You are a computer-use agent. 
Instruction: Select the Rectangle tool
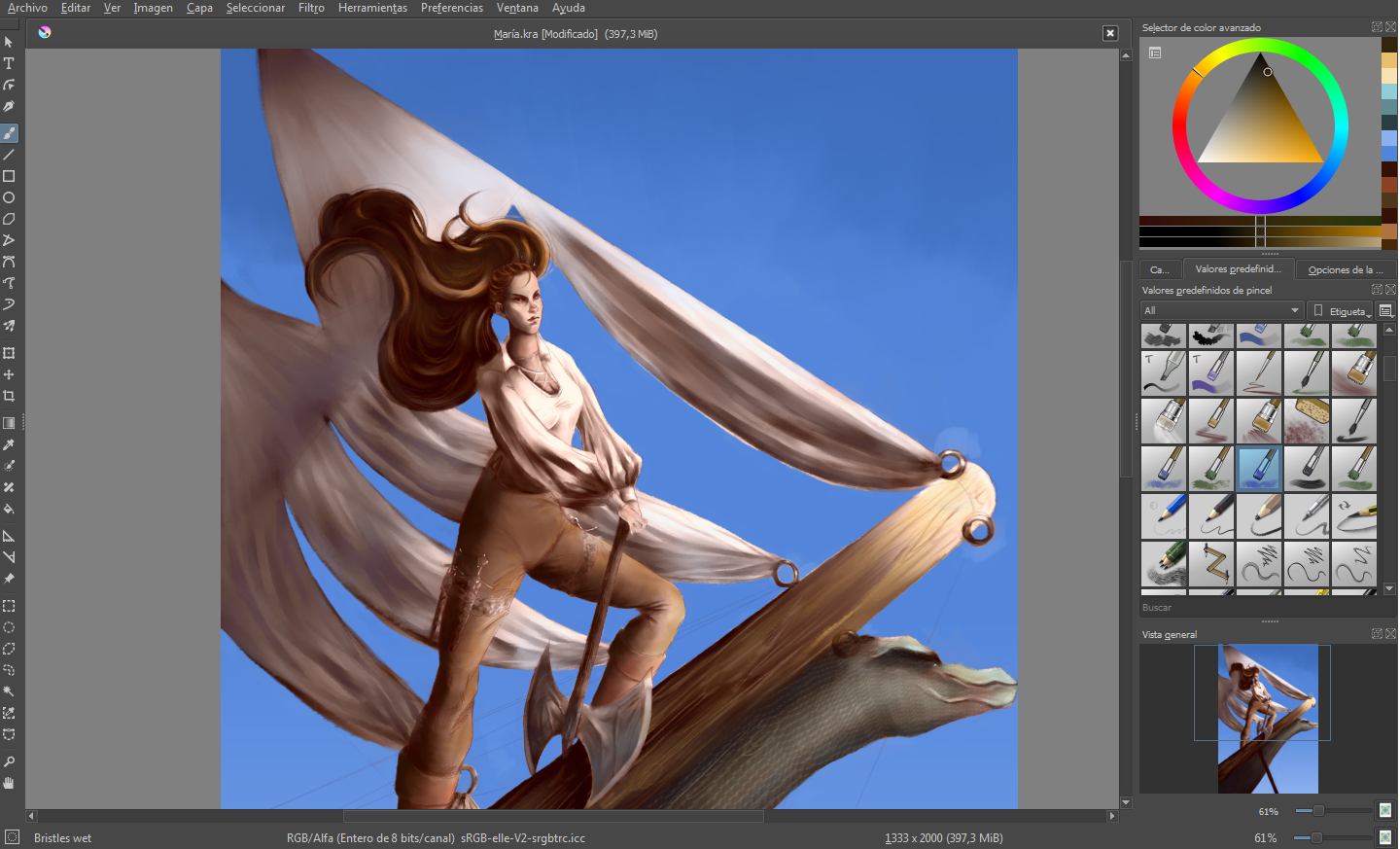click(x=9, y=176)
